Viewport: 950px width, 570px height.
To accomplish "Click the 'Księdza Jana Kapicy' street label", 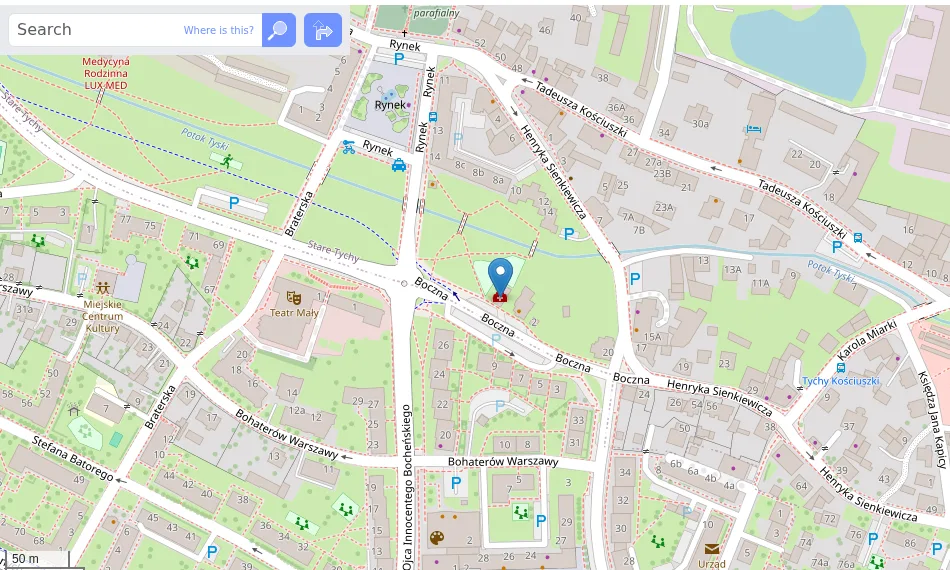I will [932, 419].
